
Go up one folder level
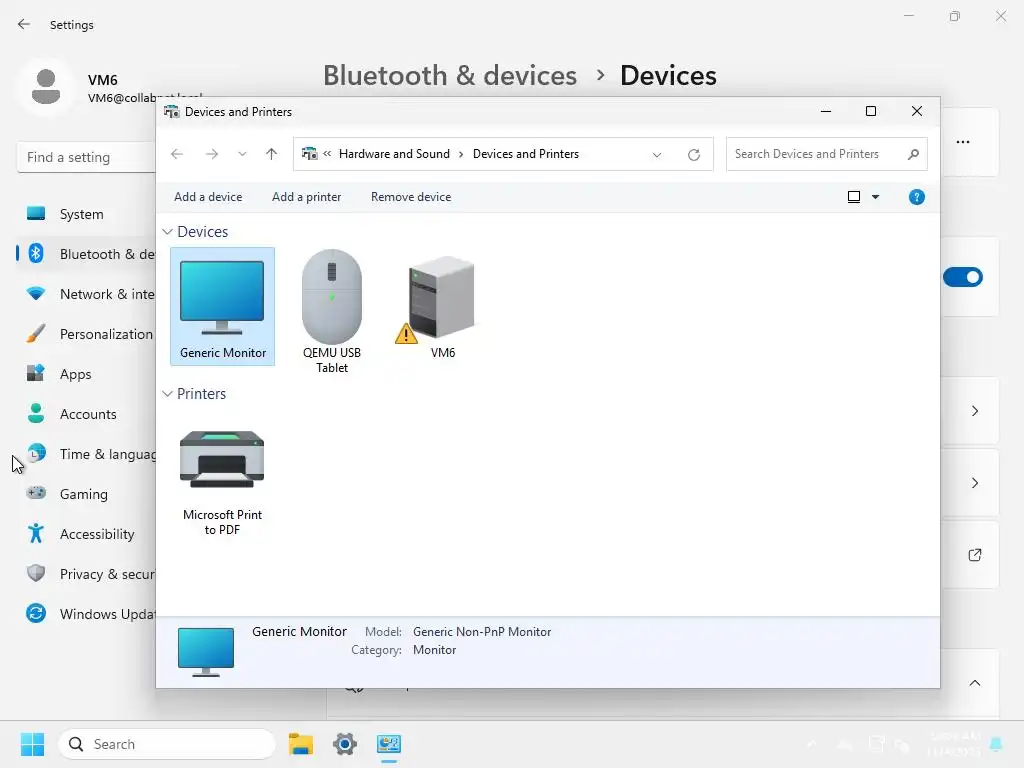coord(272,154)
